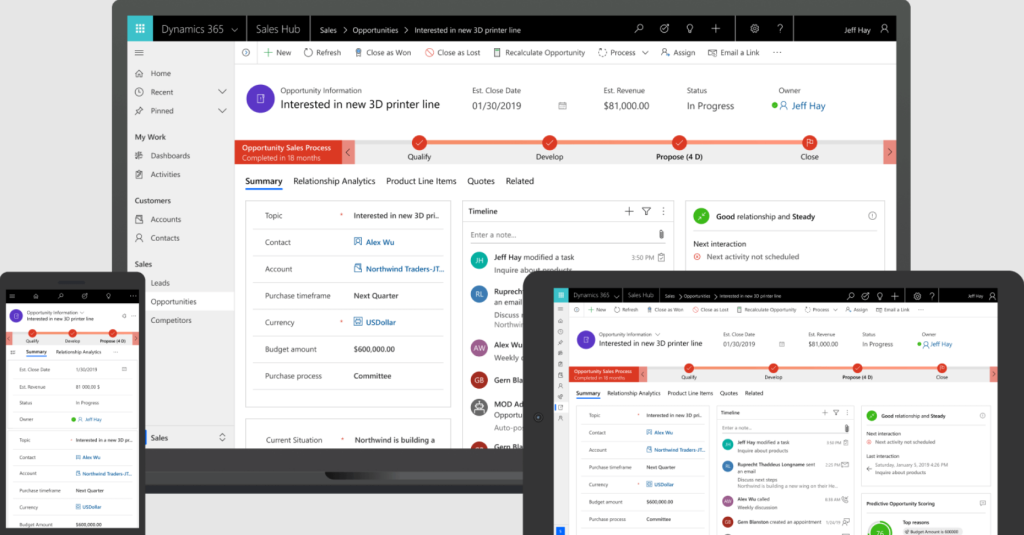The image size is (1024, 535).
Task: Switch to the Product Line Items tab on large monitor
Action: click(421, 181)
